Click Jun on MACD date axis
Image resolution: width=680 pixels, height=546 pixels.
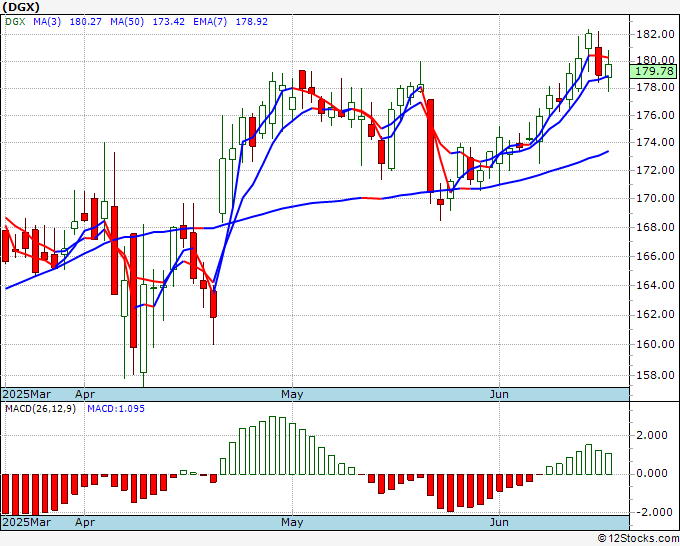point(499,522)
